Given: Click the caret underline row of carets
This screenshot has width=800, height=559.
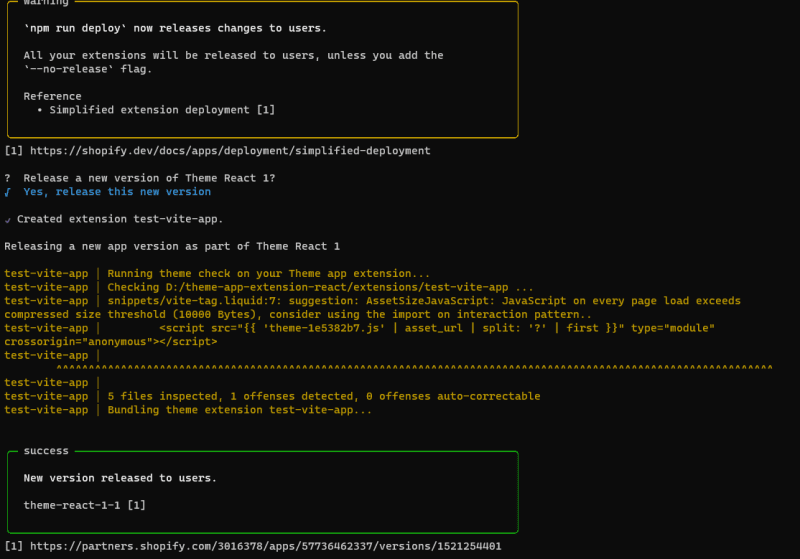Looking at the screenshot, I should [x=414, y=368].
